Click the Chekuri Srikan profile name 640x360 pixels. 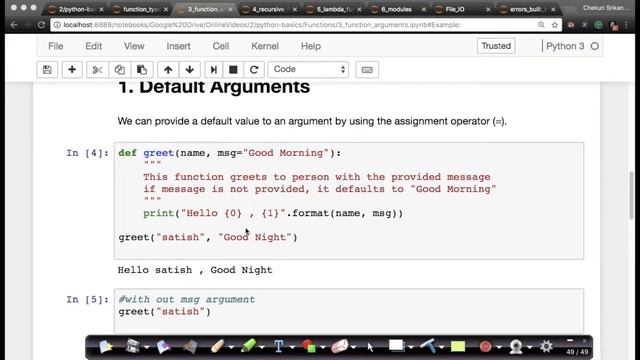[x=606, y=8]
